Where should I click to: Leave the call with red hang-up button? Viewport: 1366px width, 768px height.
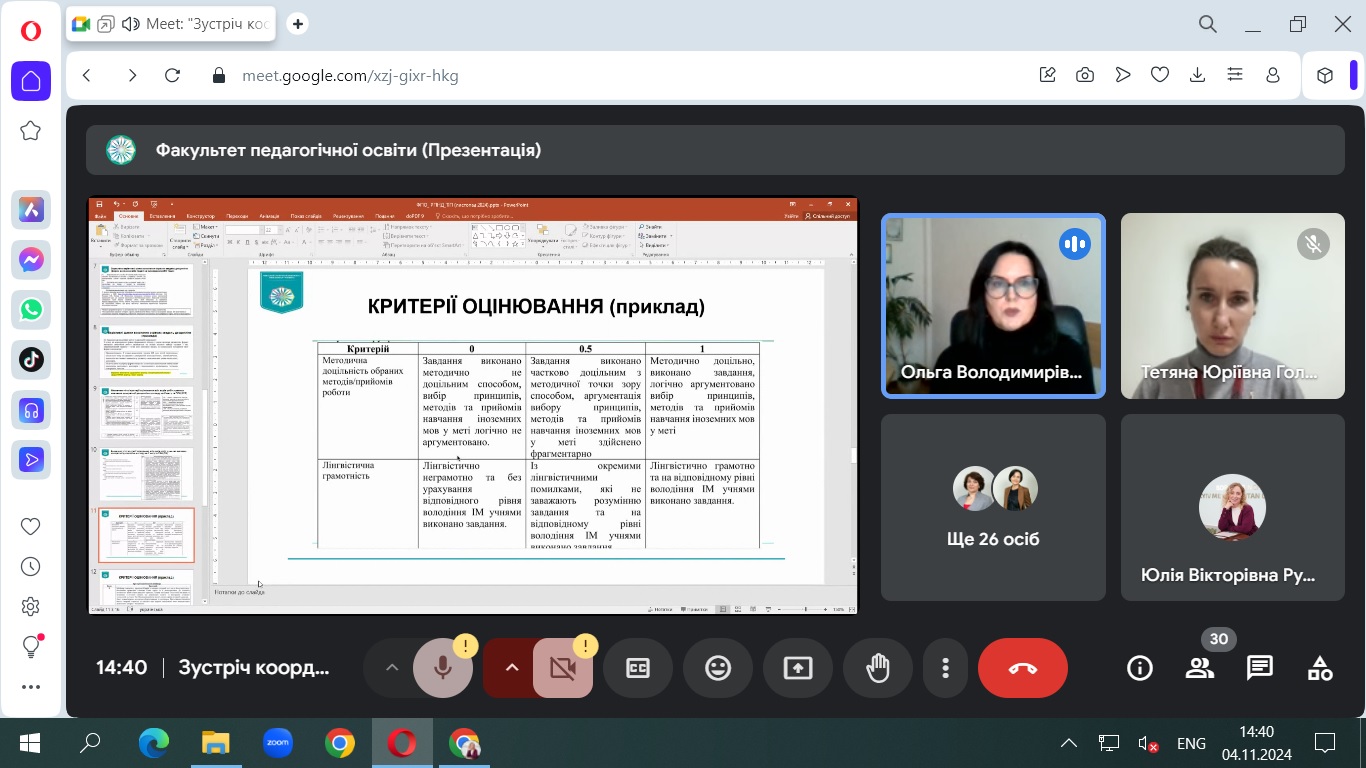coord(1022,668)
